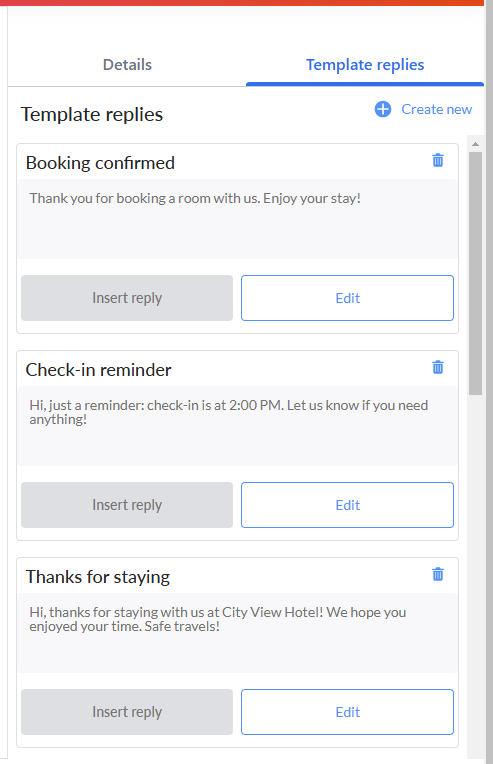The height and width of the screenshot is (764, 493).
Task: Click the Booking confirmed title
Action: tap(100, 163)
